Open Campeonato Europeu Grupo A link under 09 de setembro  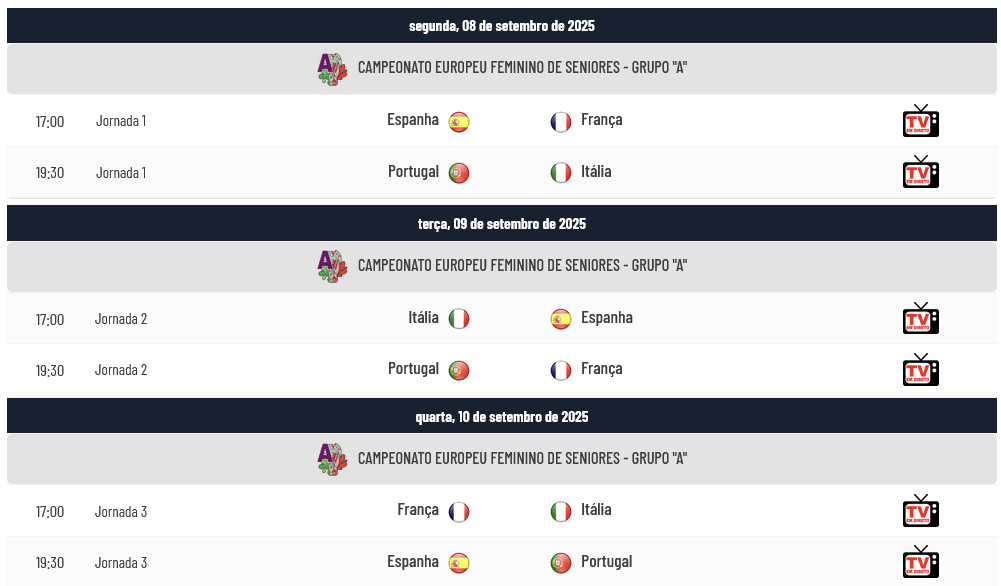(522, 266)
